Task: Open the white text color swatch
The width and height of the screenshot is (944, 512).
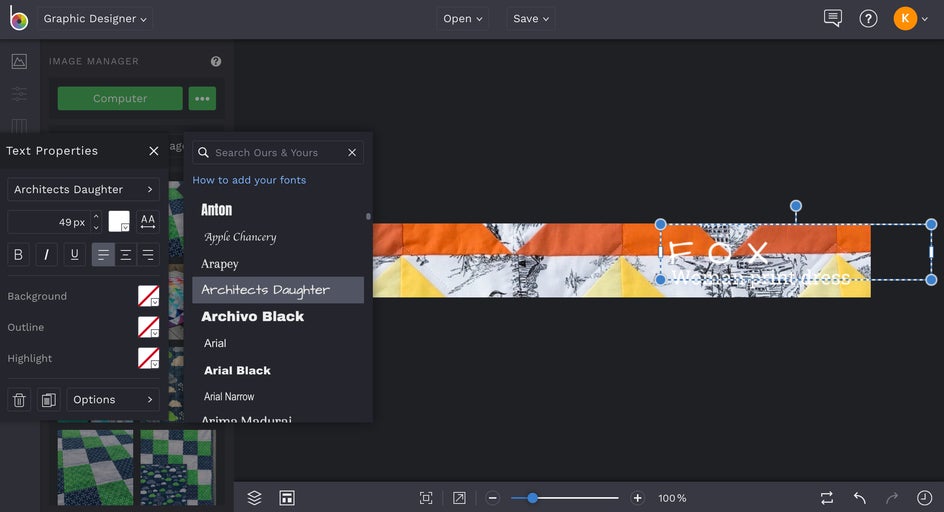Action: [x=119, y=222]
